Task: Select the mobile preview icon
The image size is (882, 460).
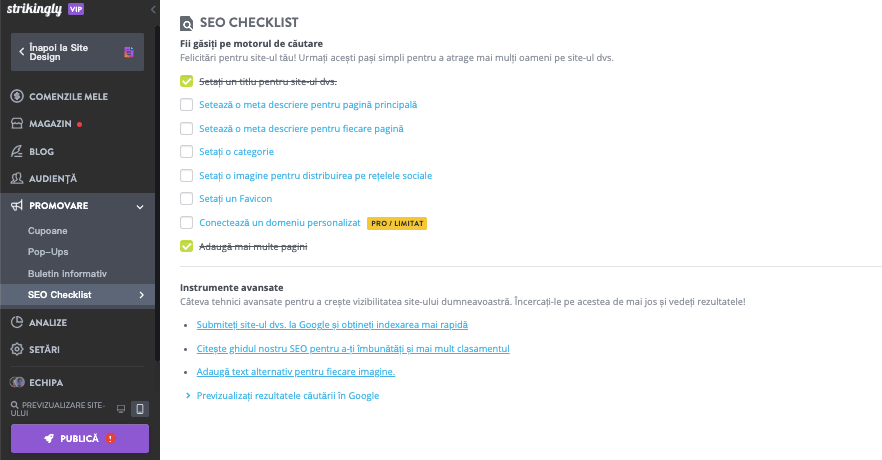Action: coord(140,409)
